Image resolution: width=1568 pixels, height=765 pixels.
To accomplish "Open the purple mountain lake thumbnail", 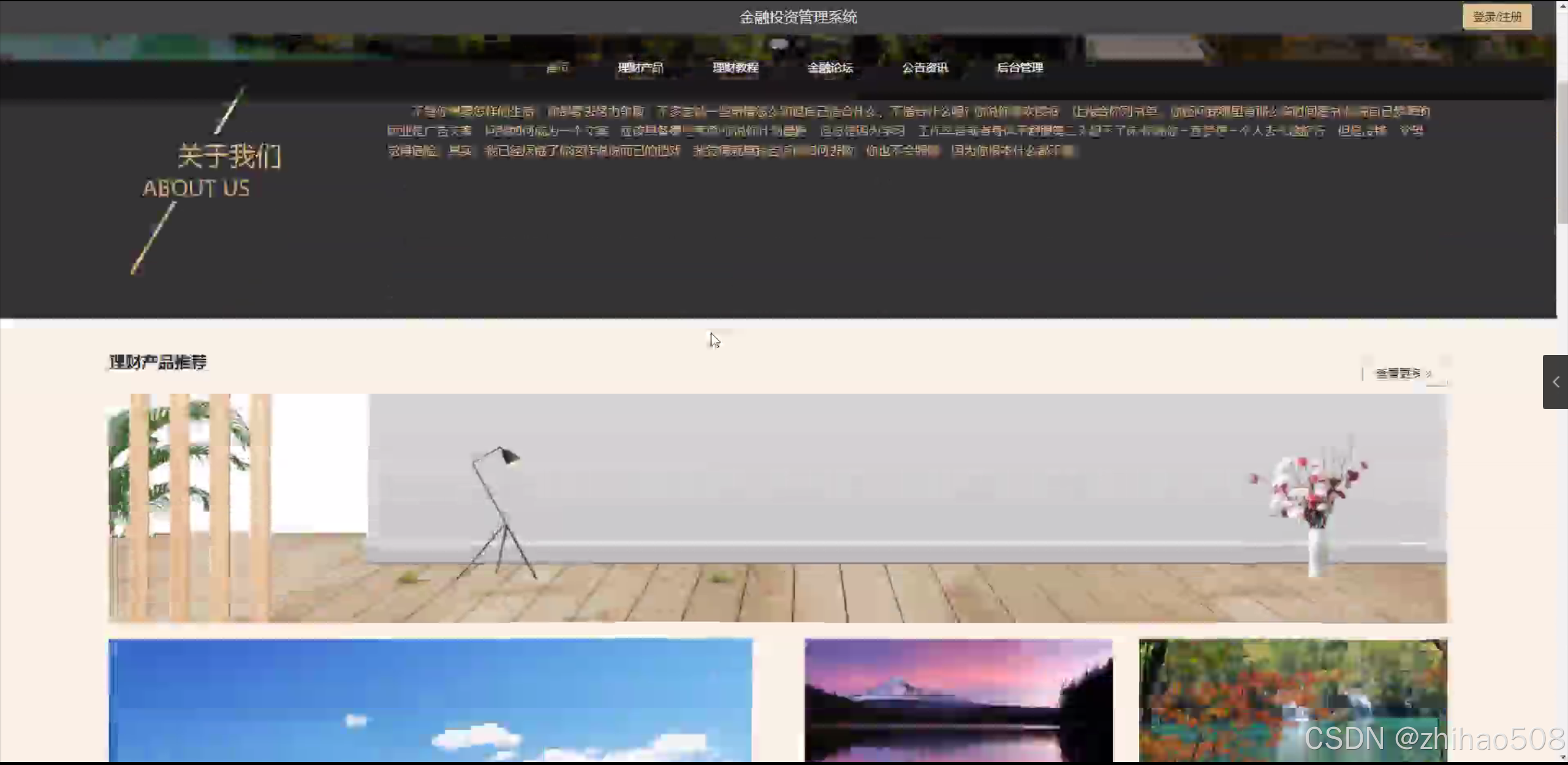I will pyautogui.click(x=958, y=700).
